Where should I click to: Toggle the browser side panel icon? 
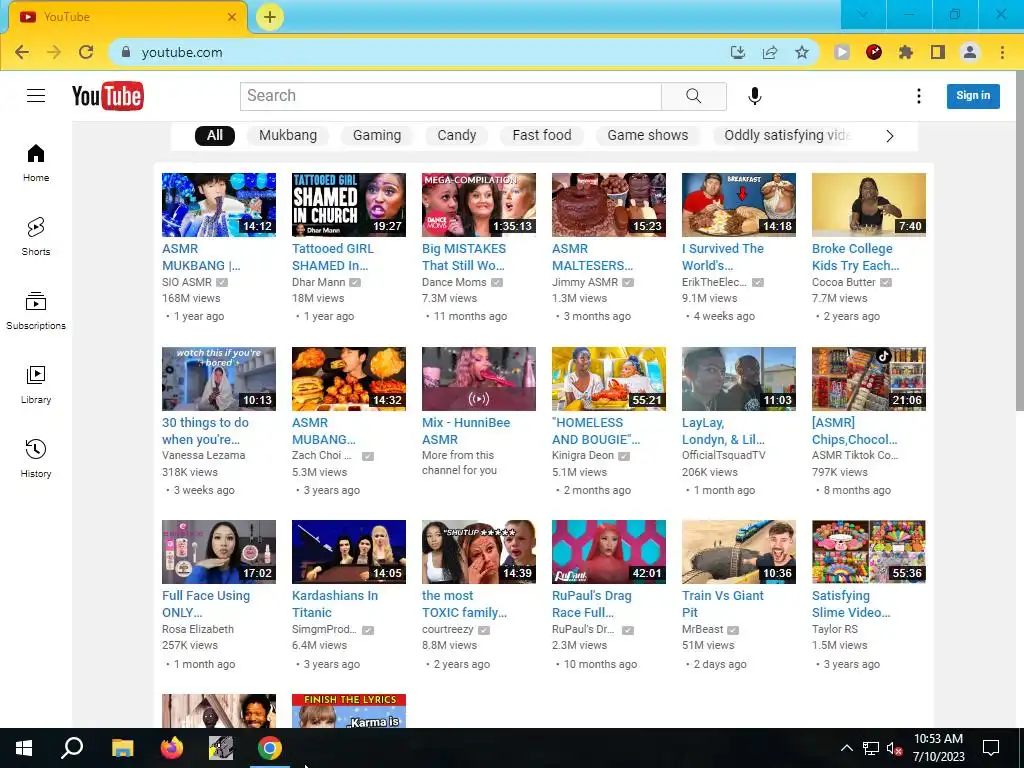[938, 52]
